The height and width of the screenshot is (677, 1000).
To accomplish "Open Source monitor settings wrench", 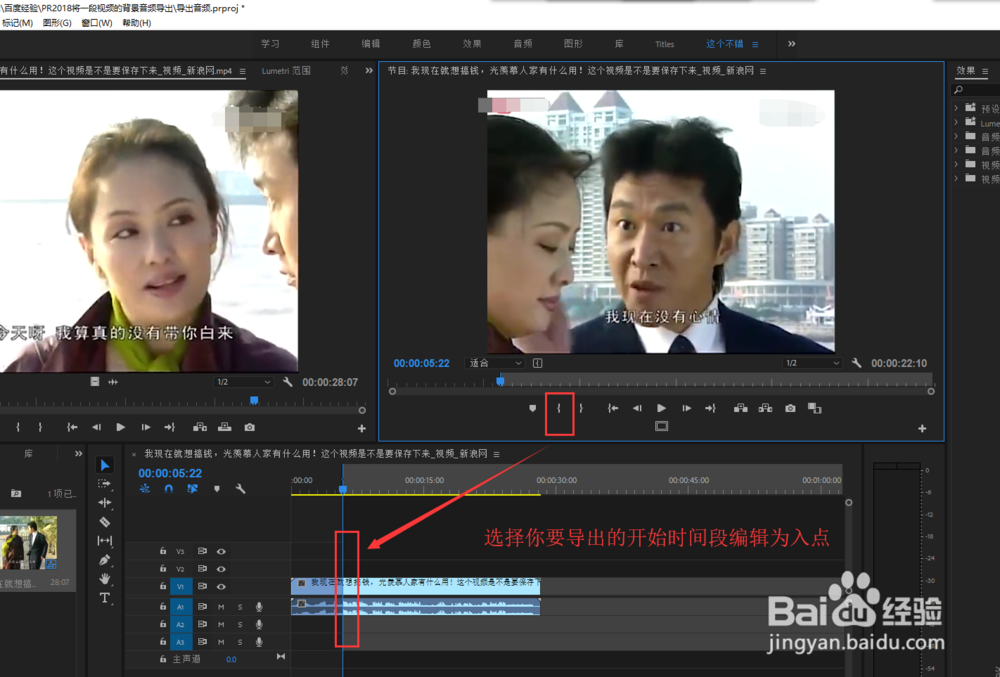I will pos(288,382).
